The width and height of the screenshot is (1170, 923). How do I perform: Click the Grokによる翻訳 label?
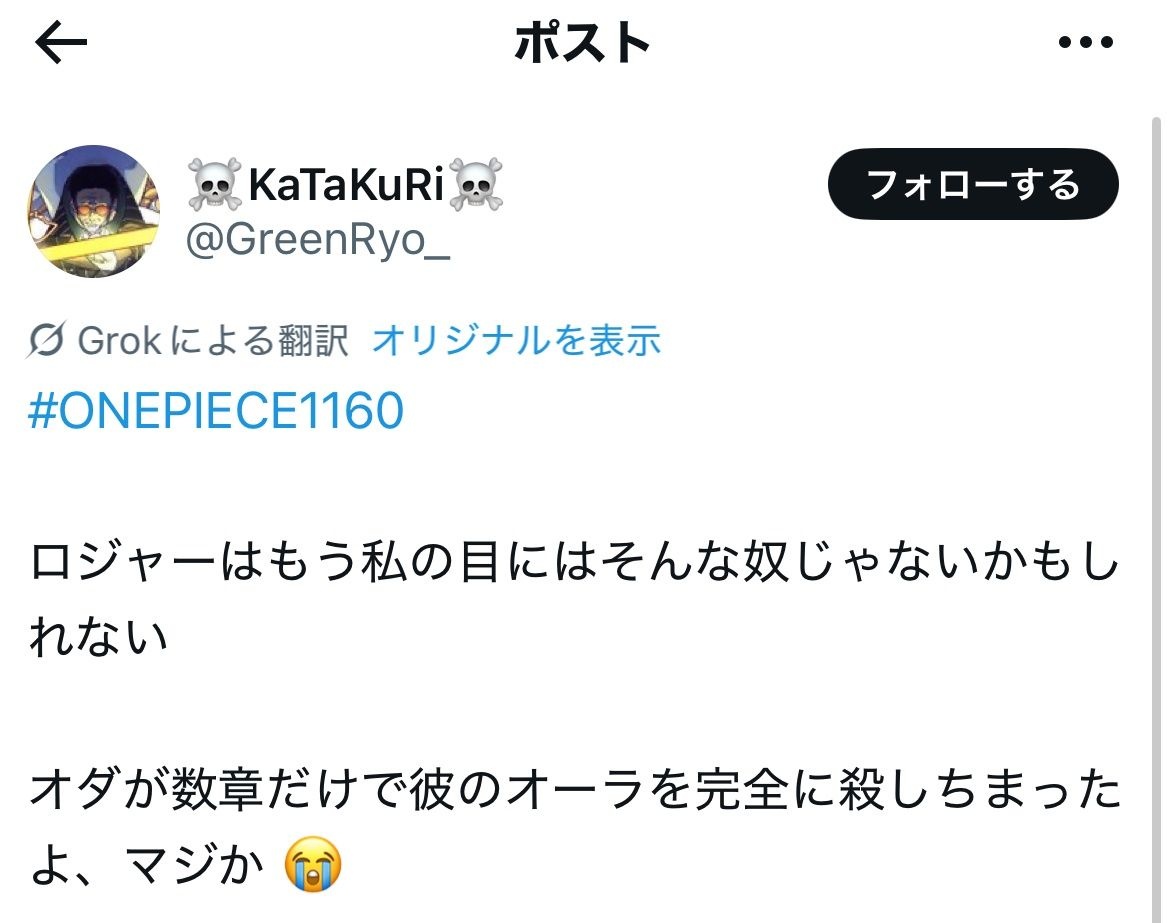(x=213, y=340)
